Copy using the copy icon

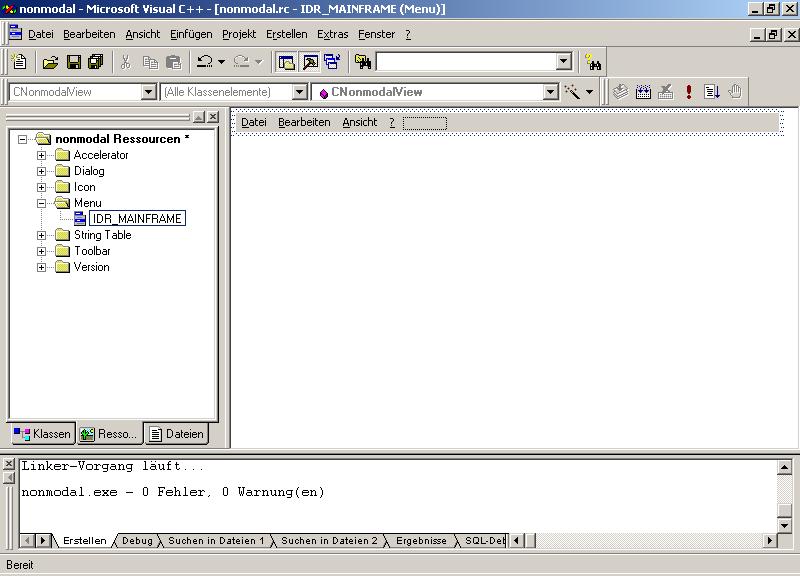(x=150, y=62)
